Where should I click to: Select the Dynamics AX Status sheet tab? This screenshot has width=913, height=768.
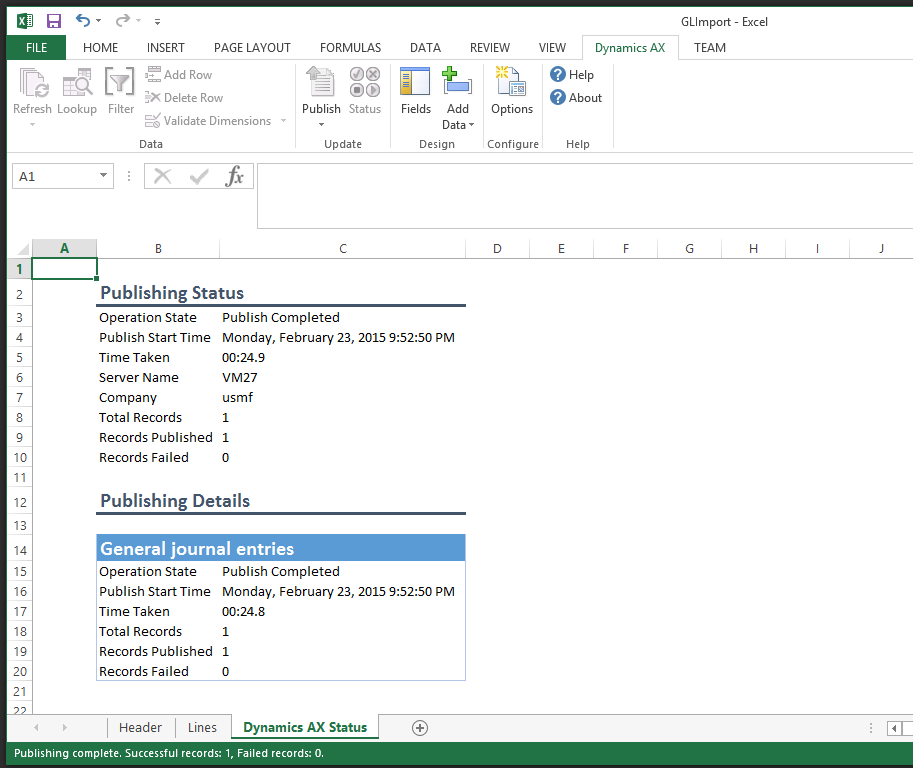(305, 727)
